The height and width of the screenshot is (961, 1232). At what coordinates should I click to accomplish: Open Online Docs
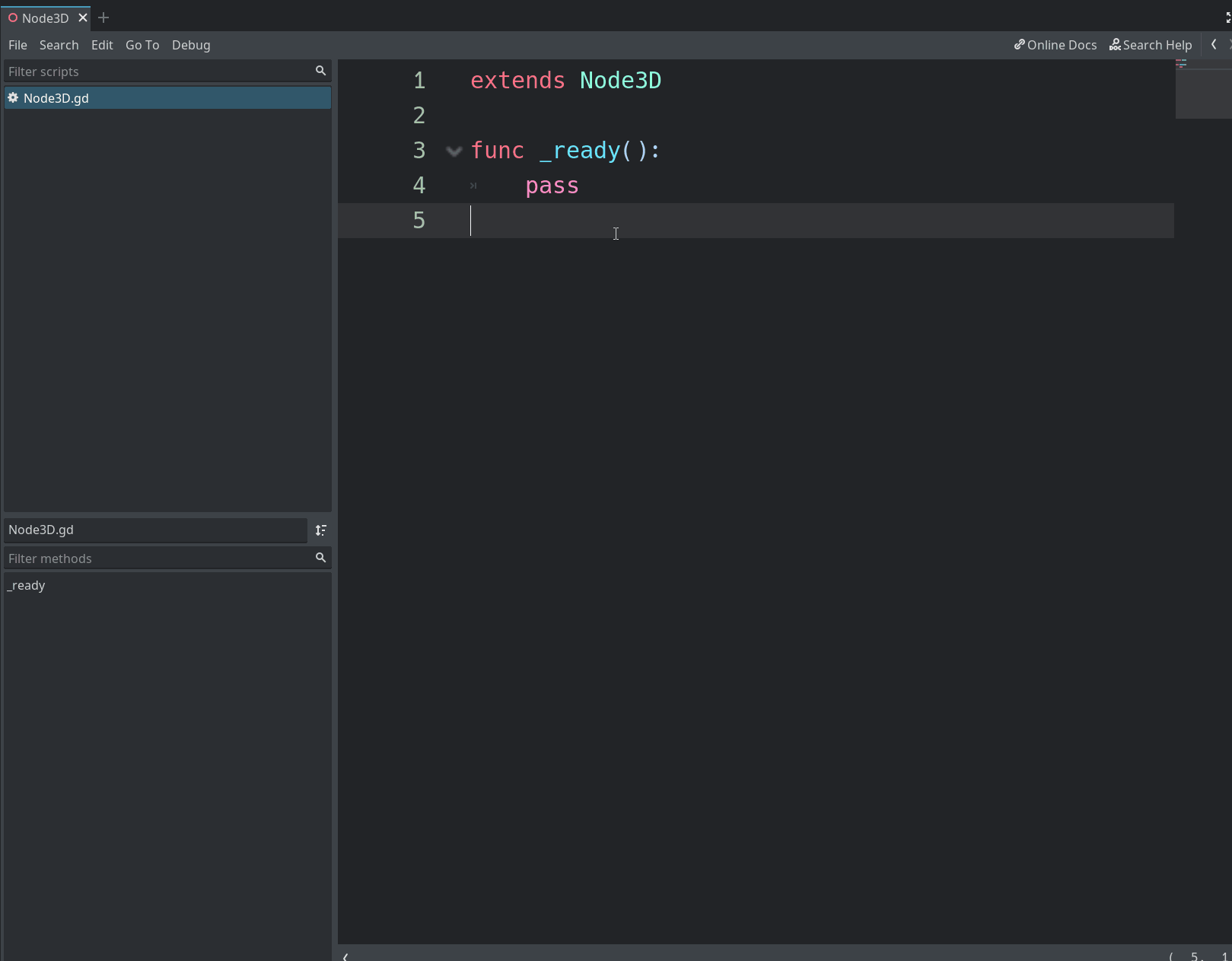click(x=1061, y=45)
